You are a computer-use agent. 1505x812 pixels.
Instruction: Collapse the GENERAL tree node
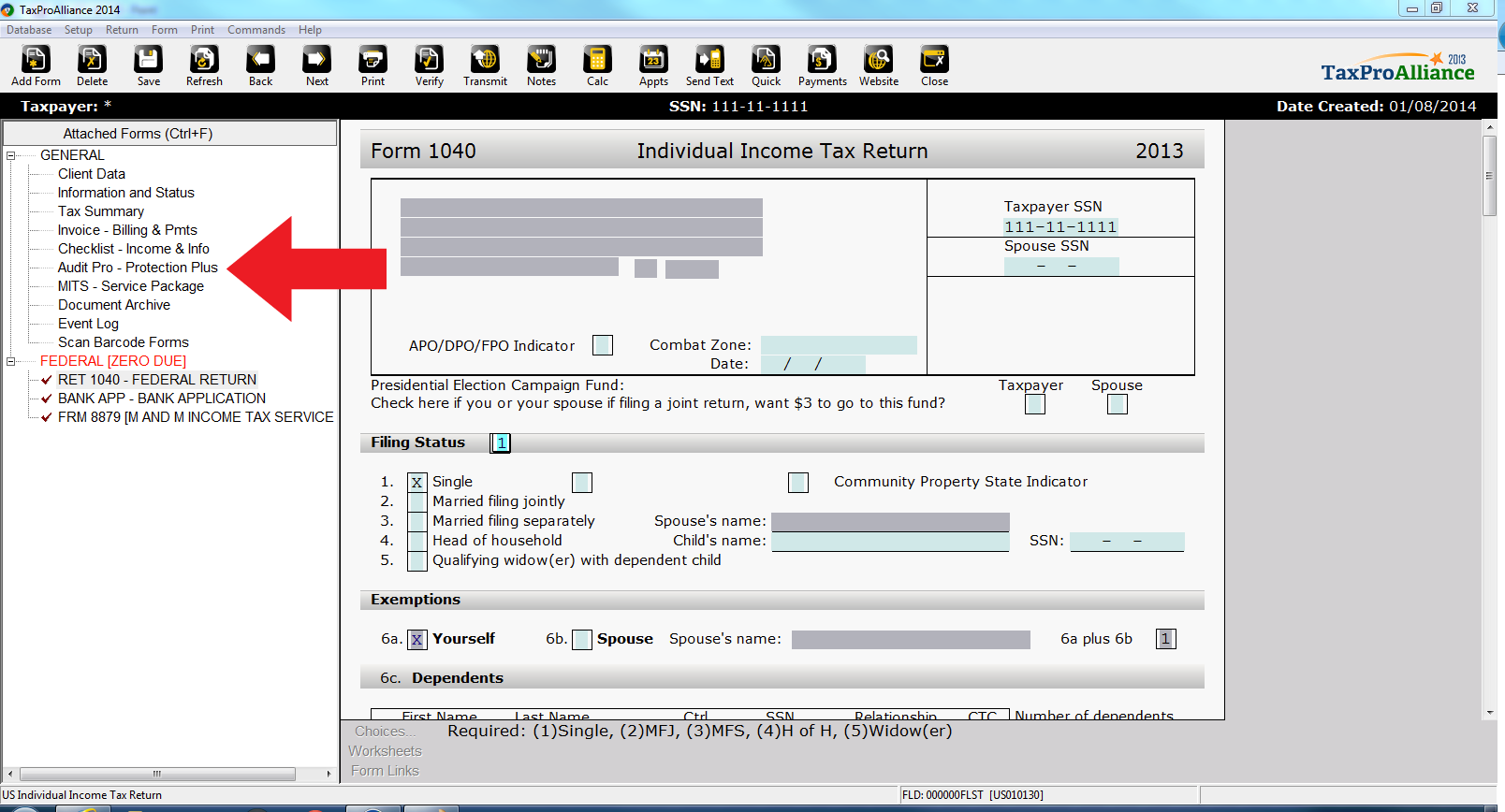tap(11, 155)
